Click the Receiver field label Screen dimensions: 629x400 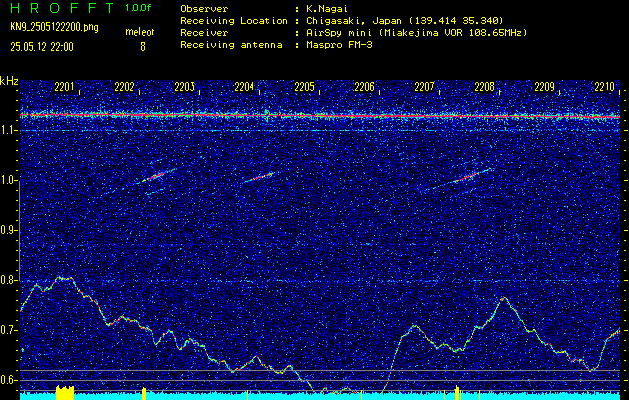(204, 32)
